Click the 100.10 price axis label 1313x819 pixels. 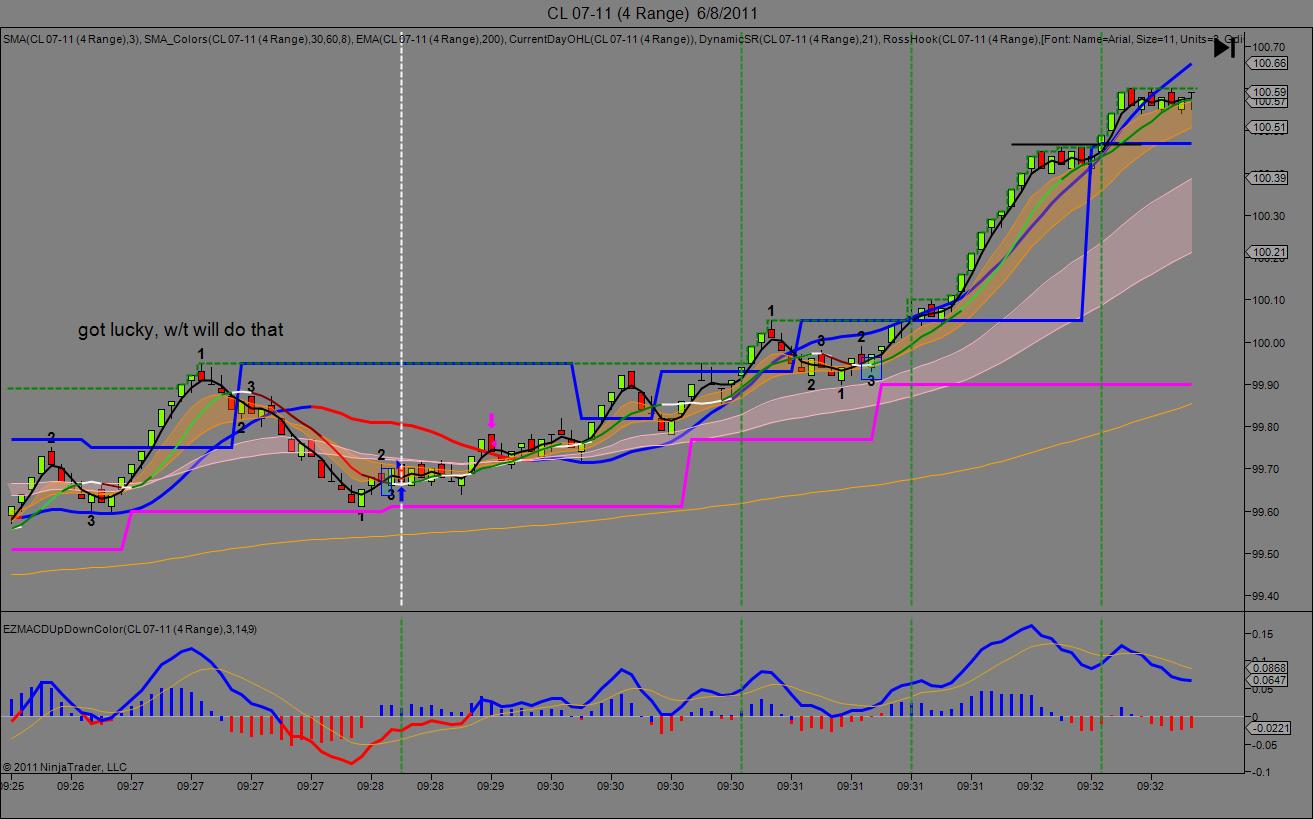click(x=1269, y=300)
